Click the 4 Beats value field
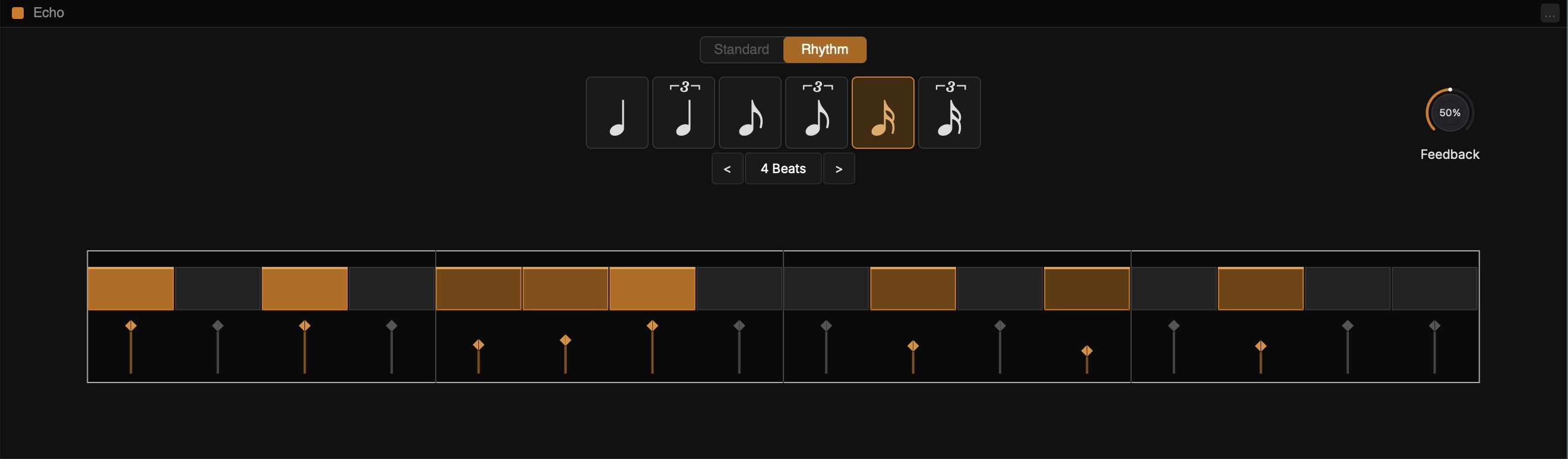 point(783,168)
